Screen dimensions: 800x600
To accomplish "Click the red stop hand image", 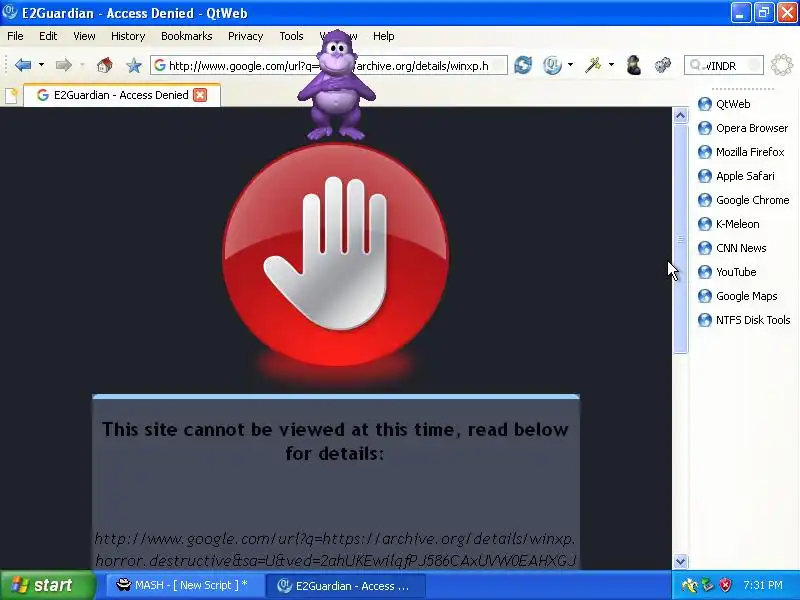I will 336,254.
